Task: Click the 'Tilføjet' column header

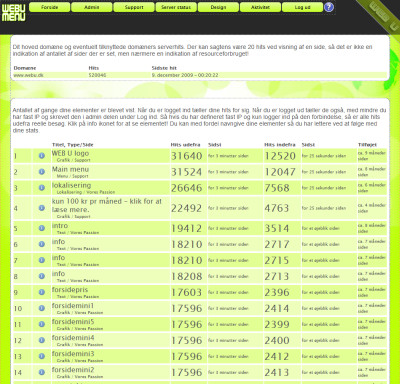Action: click(x=367, y=145)
